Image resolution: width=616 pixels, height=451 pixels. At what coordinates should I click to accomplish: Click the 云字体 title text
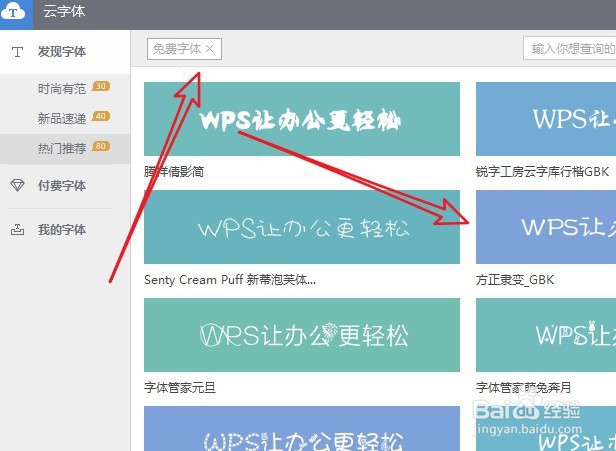64,11
